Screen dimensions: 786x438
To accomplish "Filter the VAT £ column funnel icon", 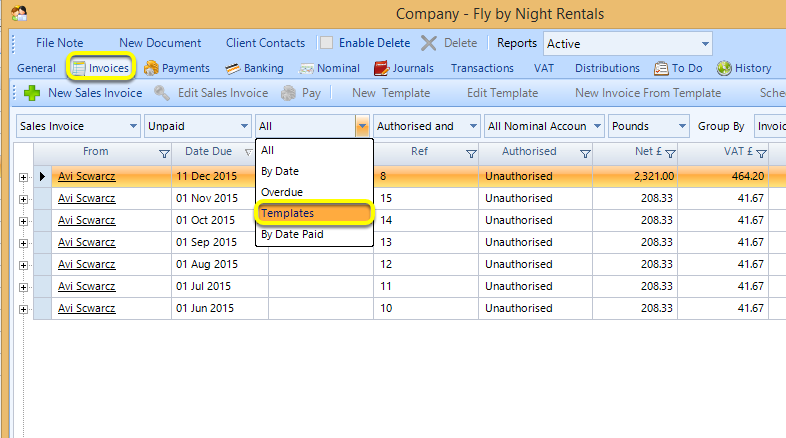I will click(761, 154).
